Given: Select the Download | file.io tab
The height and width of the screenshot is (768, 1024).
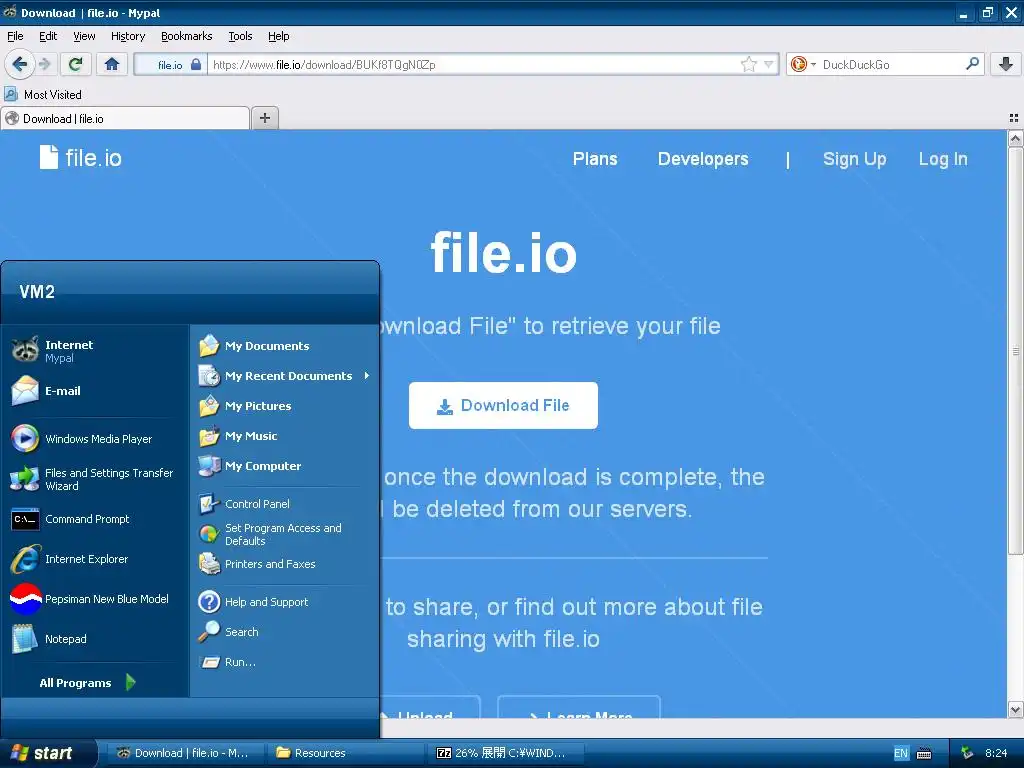Looking at the screenshot, I should [125, 118].
